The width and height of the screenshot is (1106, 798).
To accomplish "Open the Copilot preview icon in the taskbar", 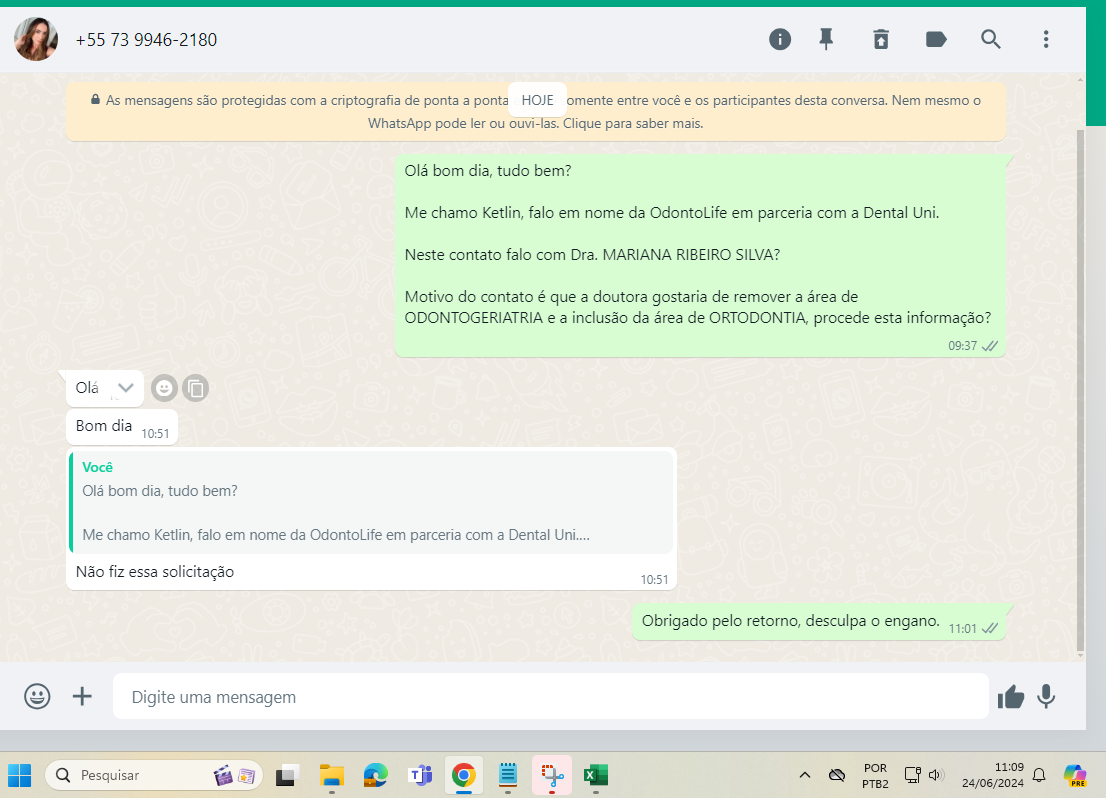I will click(1075, 775).
